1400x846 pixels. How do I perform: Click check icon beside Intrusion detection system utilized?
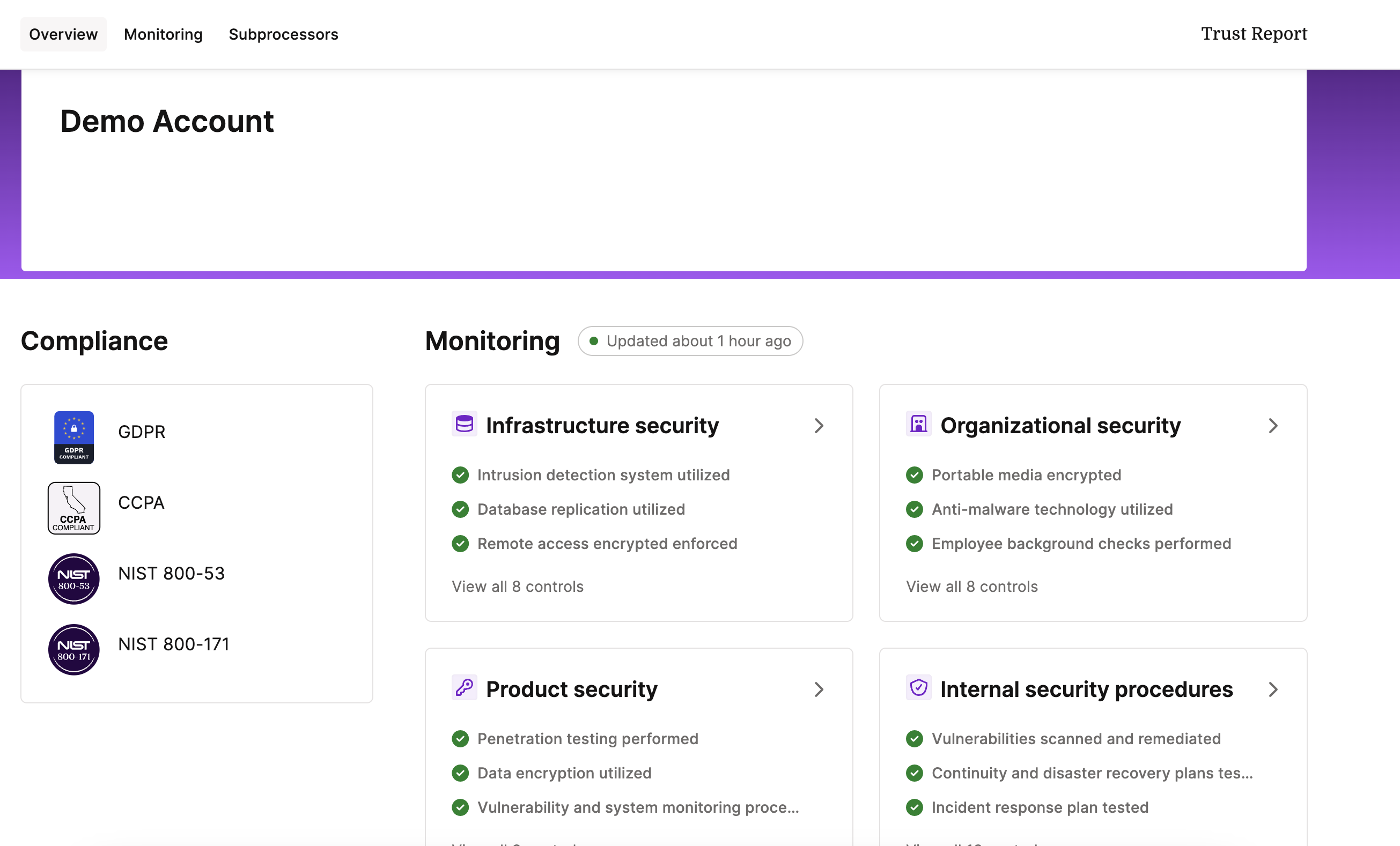click(x=460, y=474)
